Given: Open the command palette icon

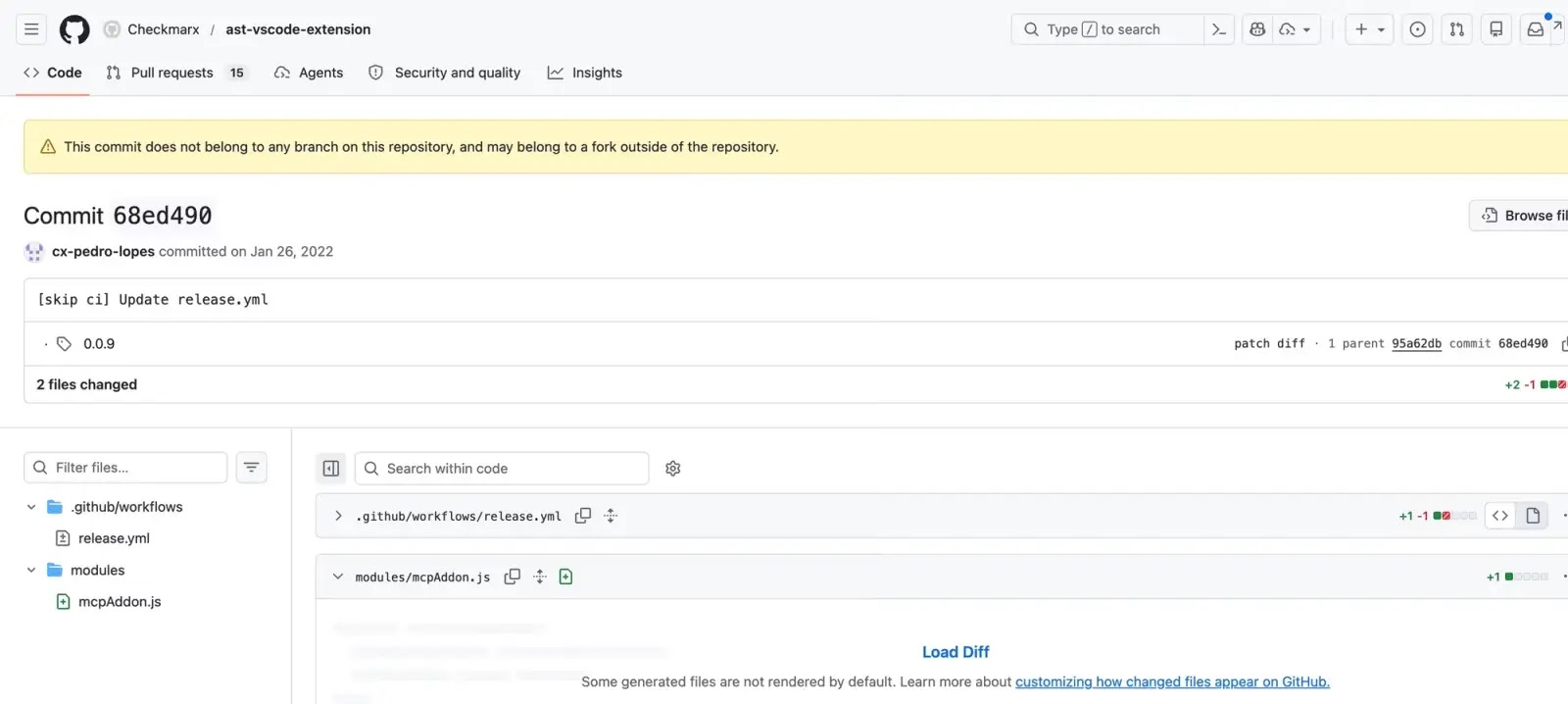Looking at the screenshot, I should click(x=1218, y=29).
